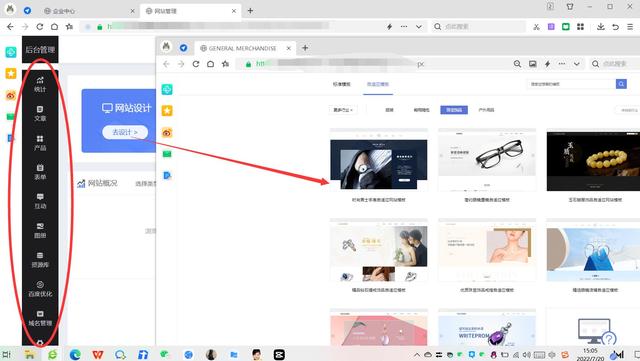640x361 pixels.
Task: Open downloads icon in the back browser toolbar
Action: (x=600, y=27)
